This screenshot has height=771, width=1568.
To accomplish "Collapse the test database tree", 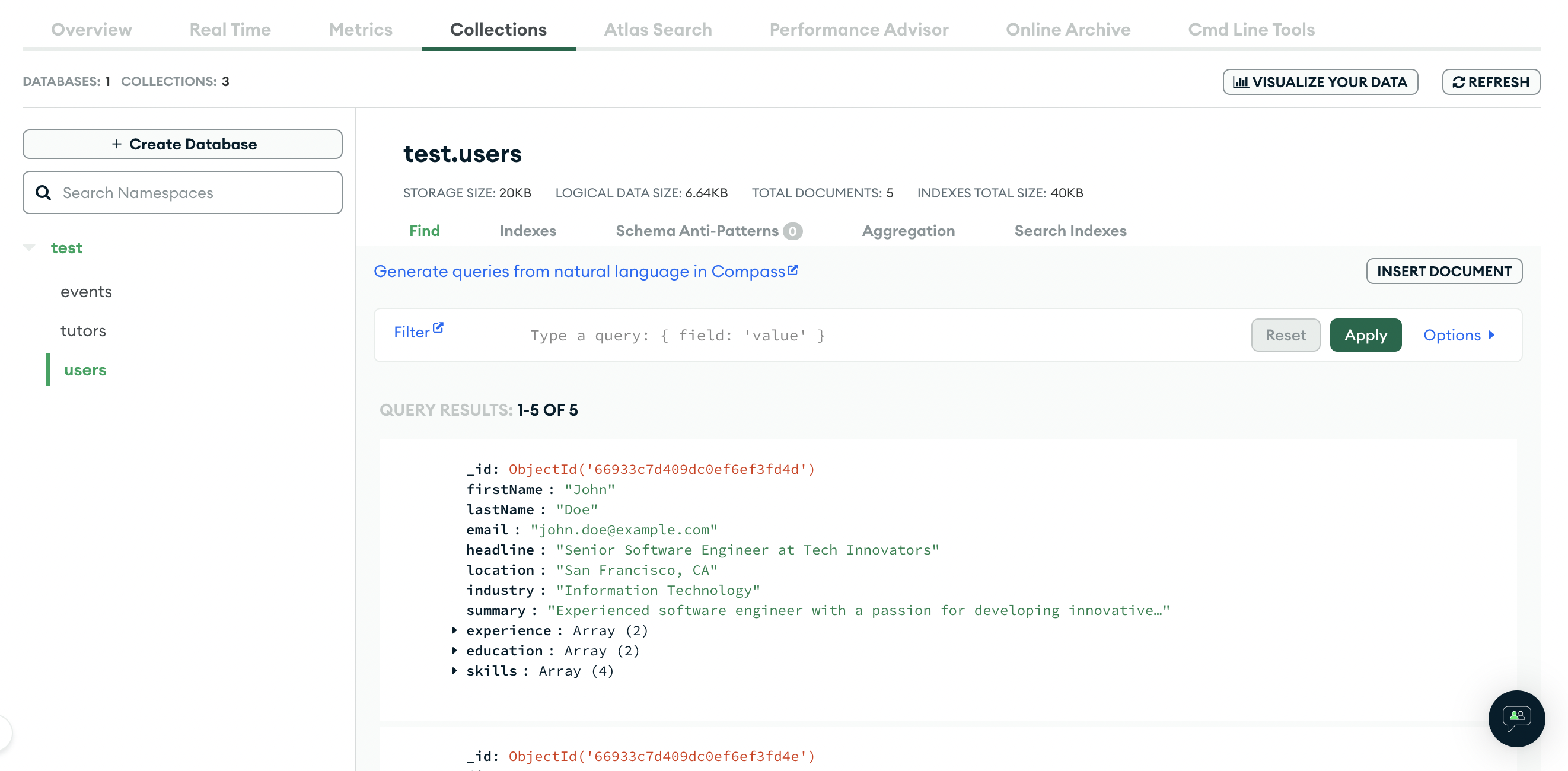I will coord(29,247).
